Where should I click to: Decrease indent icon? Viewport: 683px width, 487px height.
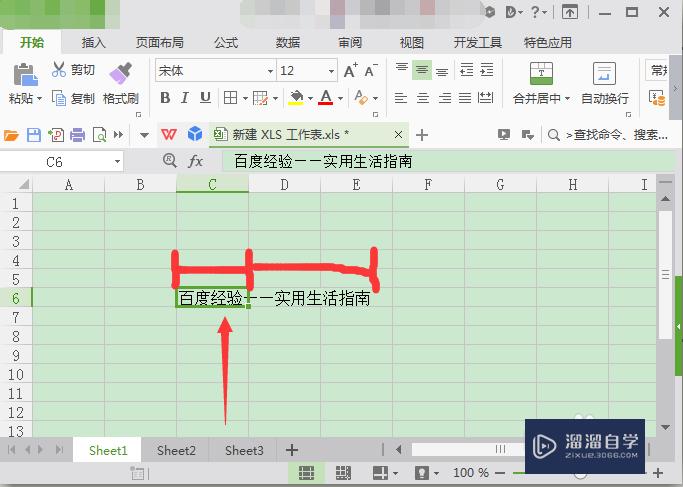467,70
